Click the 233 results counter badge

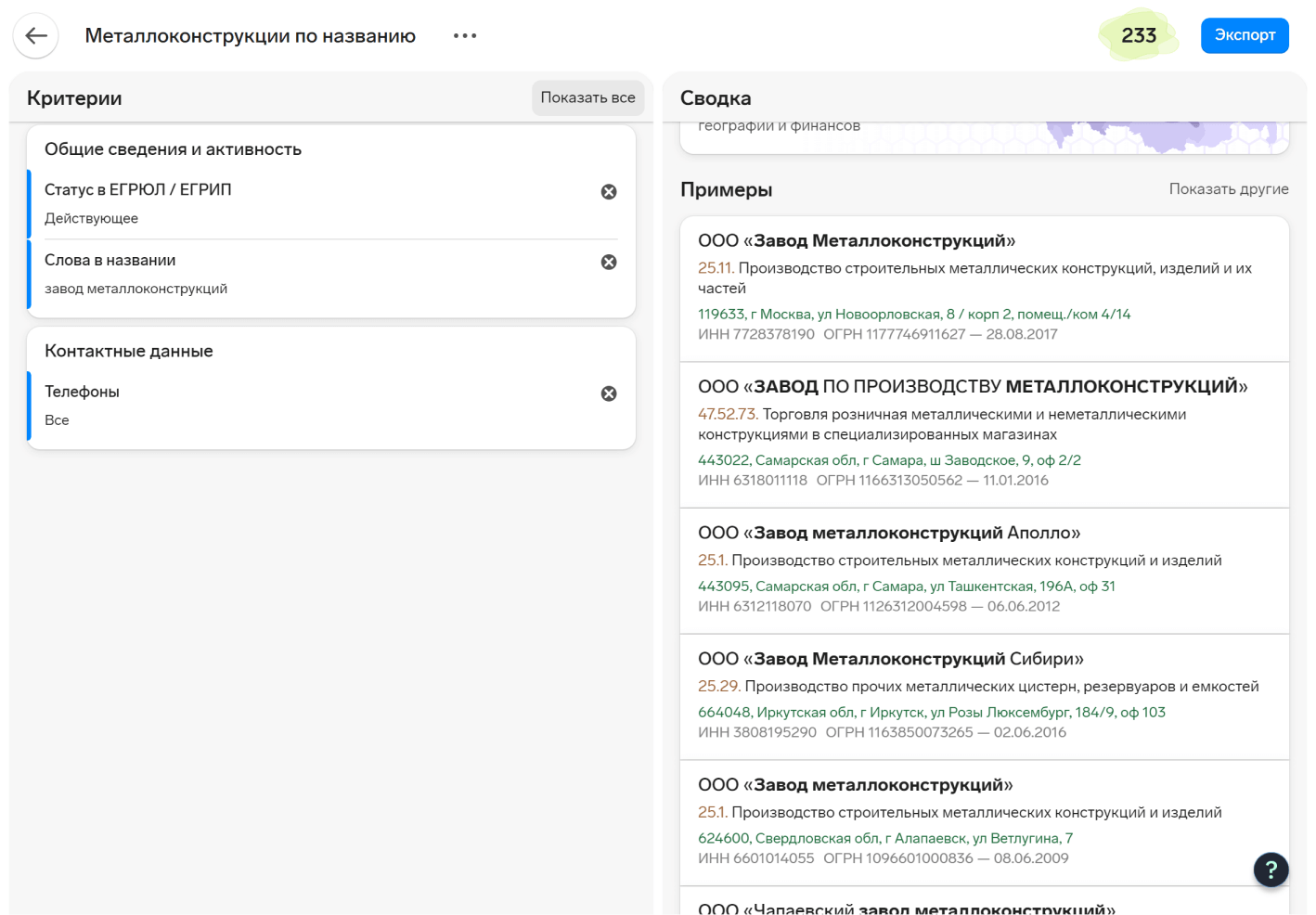tap(1138, 35)
